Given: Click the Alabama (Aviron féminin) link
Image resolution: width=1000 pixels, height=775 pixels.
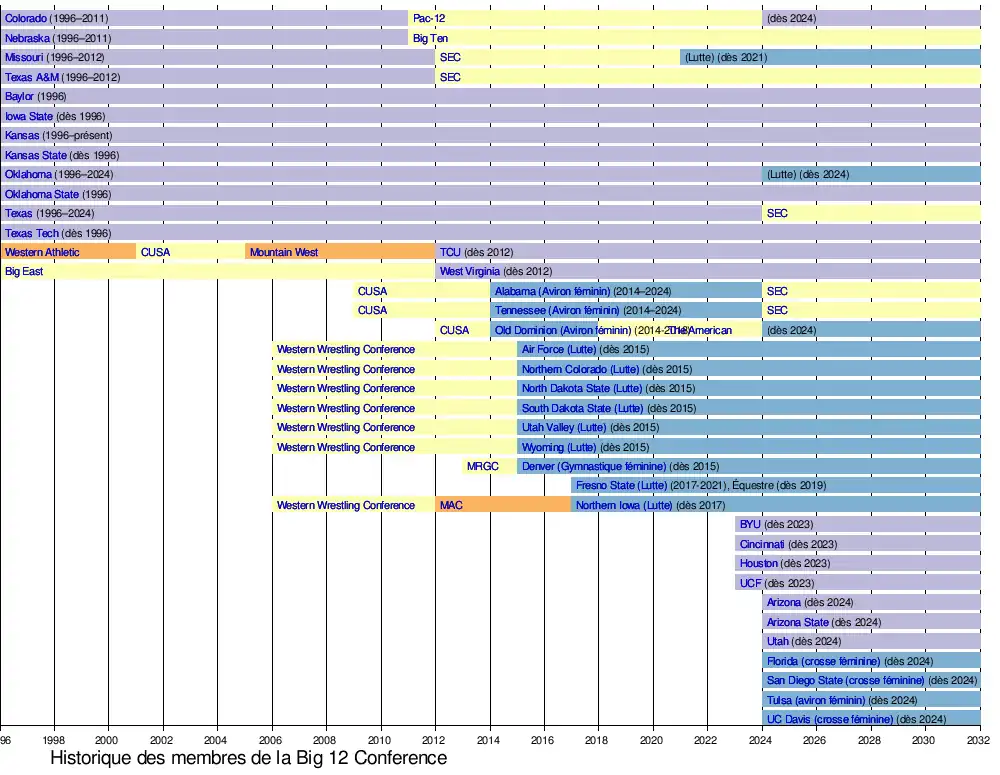Looking at the screenshot, I should pyautogui.click(x=552, y=291).
